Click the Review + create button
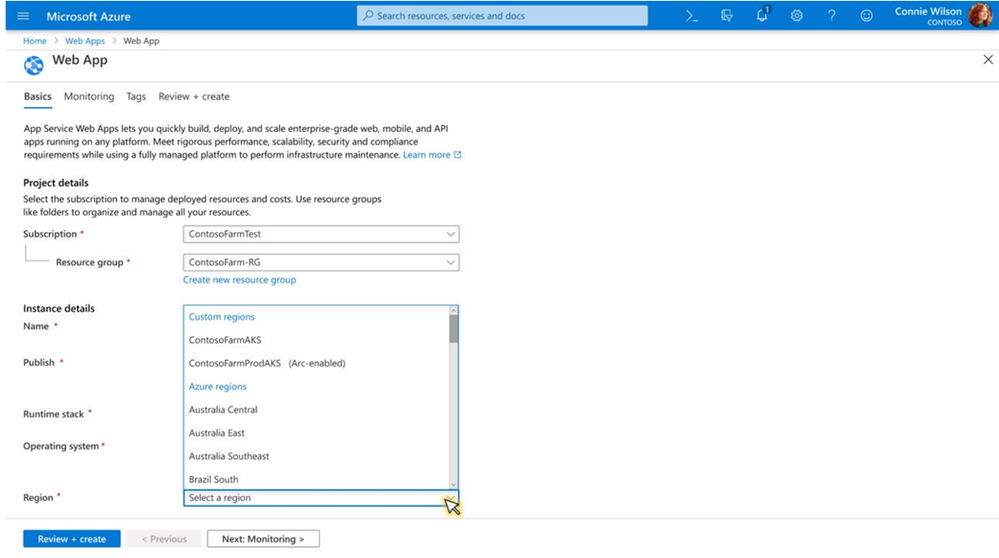The width and height of the screenshot is (999, 558). (x=71, y=539)
